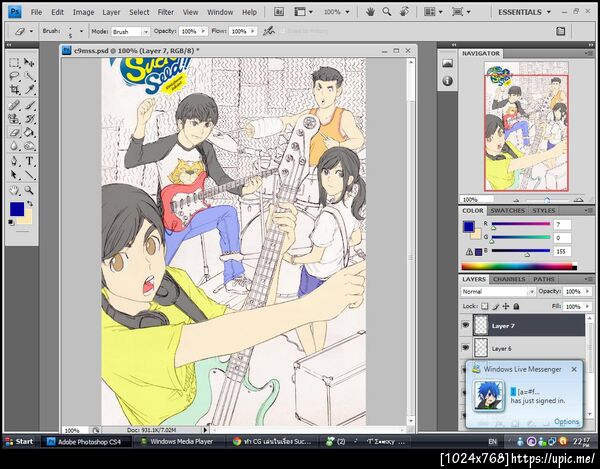Open the Opacity slider arrow in options bar
Screen dimensions: 600x469
(203, 31)
